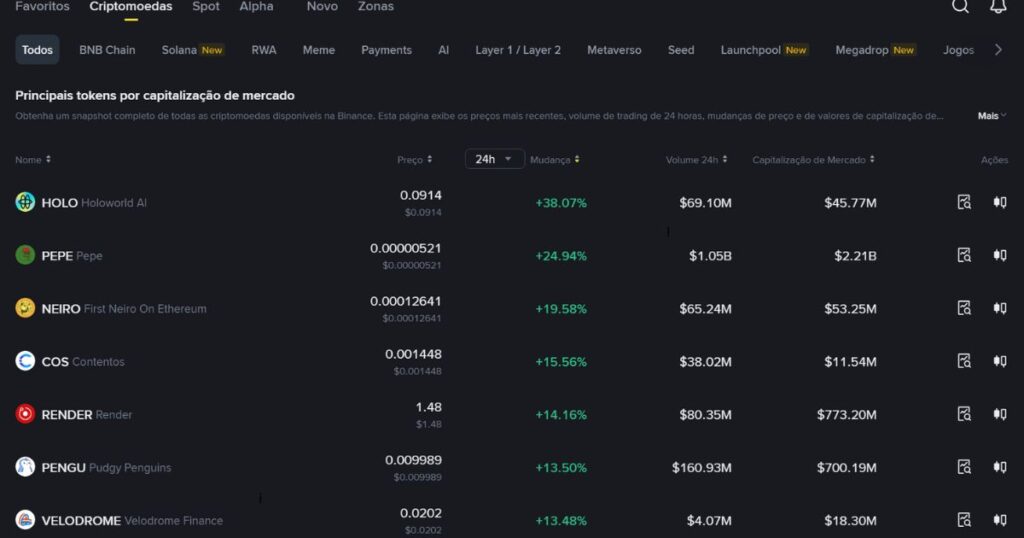The image size is (1024, 538).
Task: Open the 24h timeframe dropdown
Action: (x=494, y=159)
